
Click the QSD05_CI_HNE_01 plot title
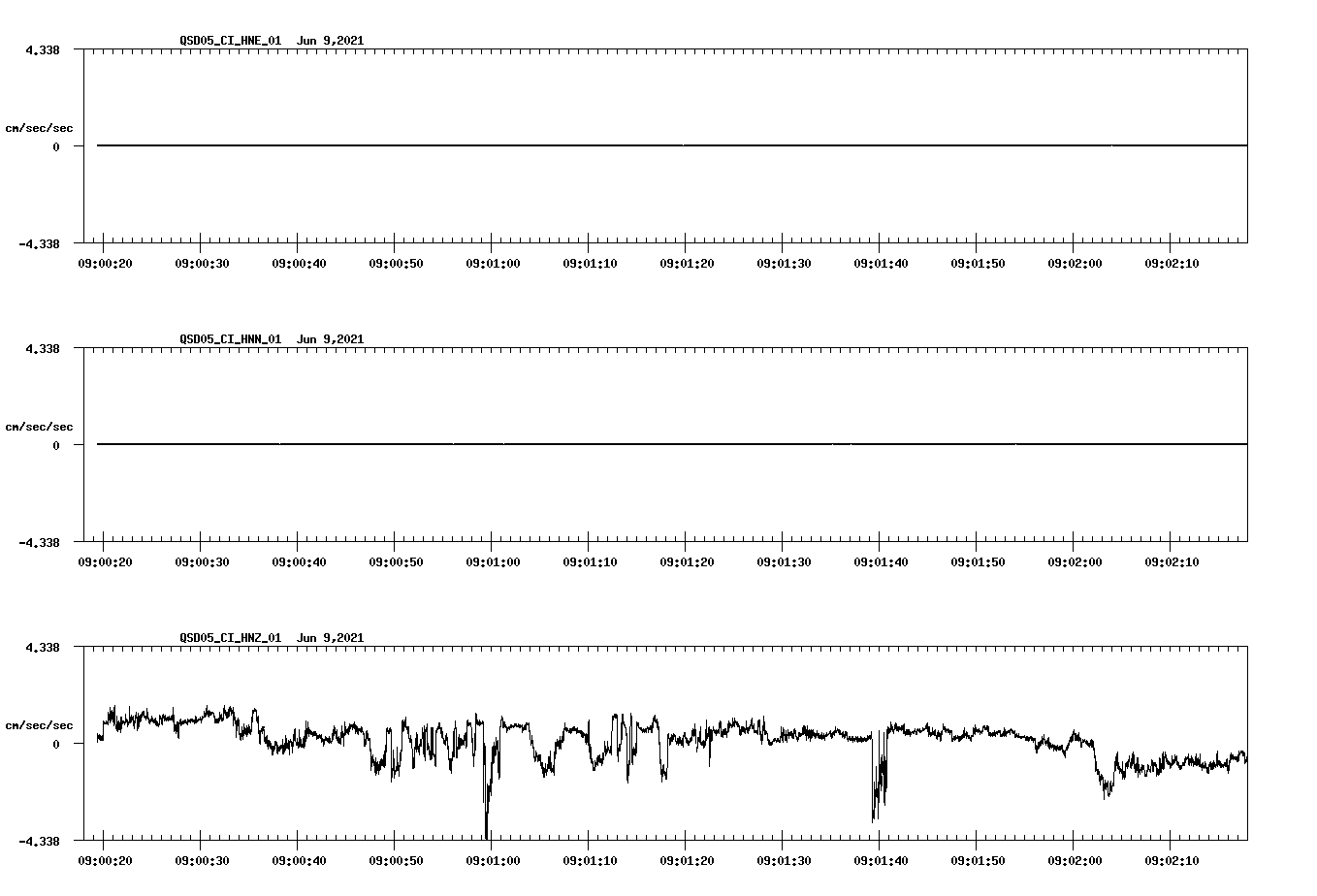(272, 41)
